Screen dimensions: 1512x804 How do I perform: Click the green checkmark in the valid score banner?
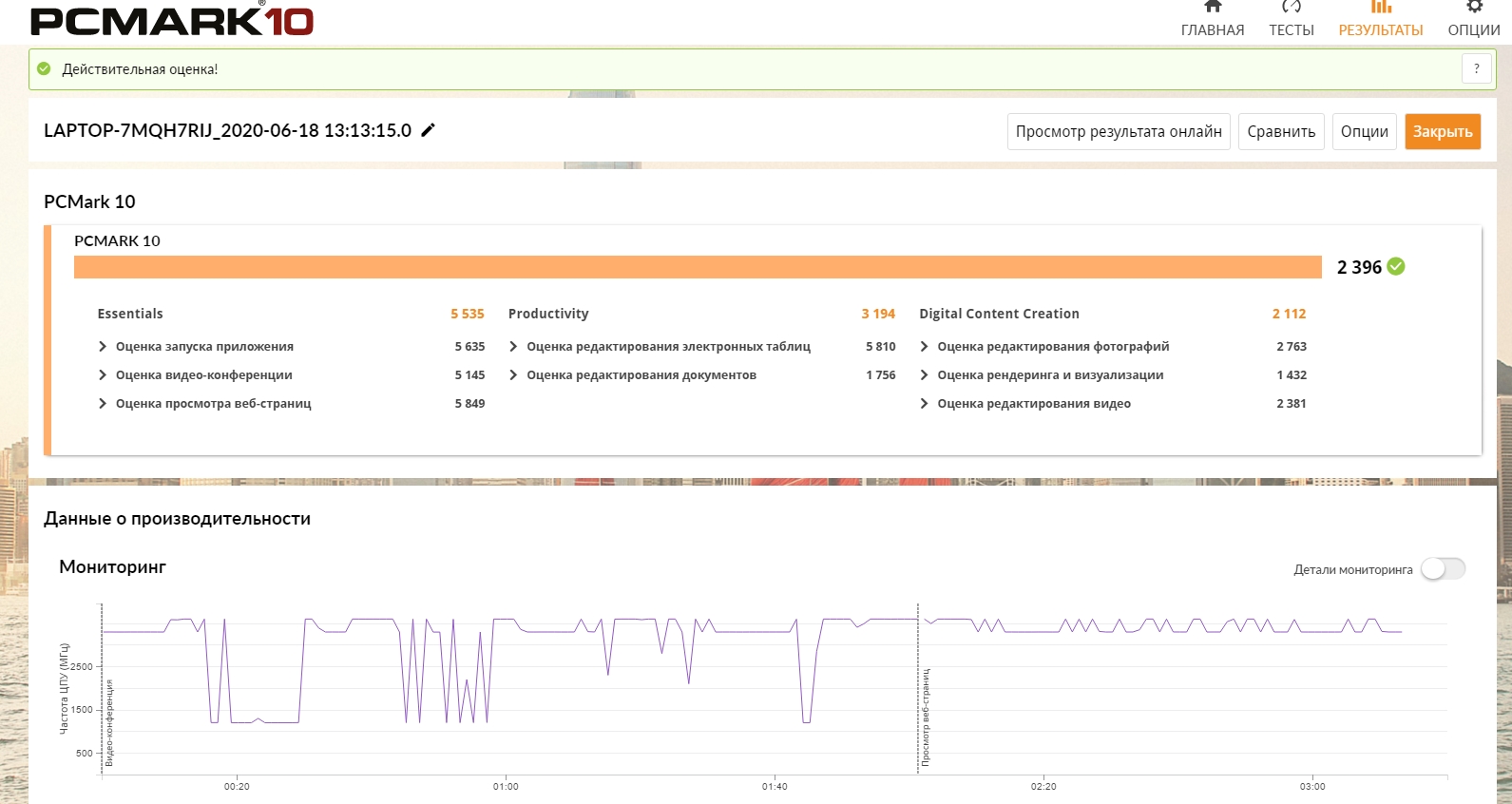tap(44, 68)
